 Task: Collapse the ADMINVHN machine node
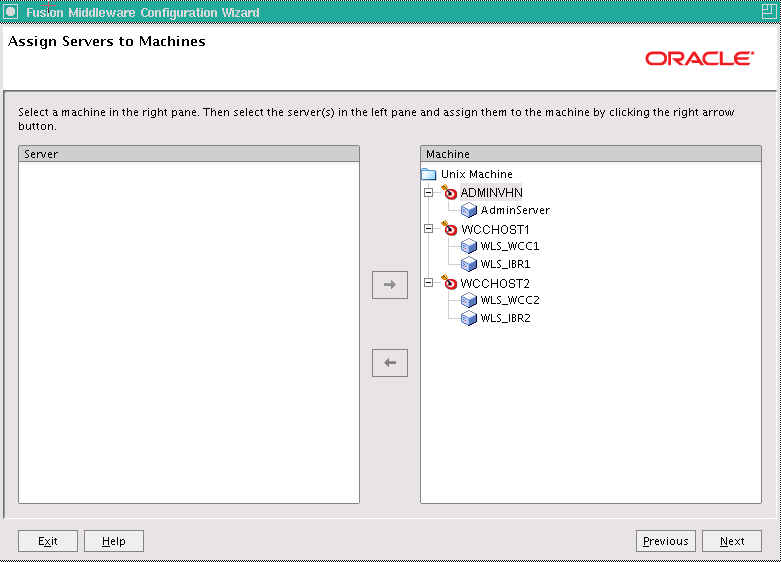click(x=428, y=192)
